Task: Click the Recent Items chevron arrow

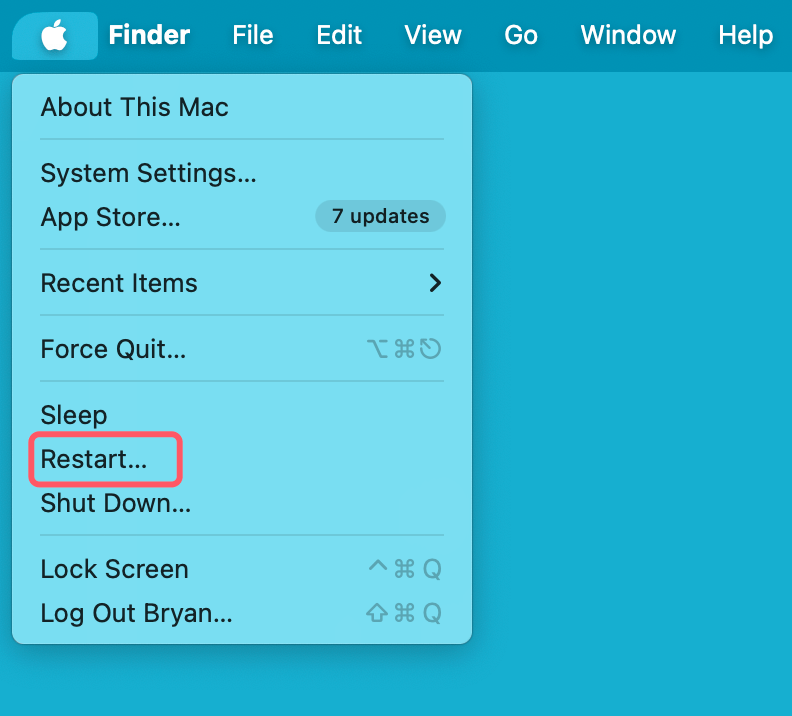Action: tap(435, 283)
